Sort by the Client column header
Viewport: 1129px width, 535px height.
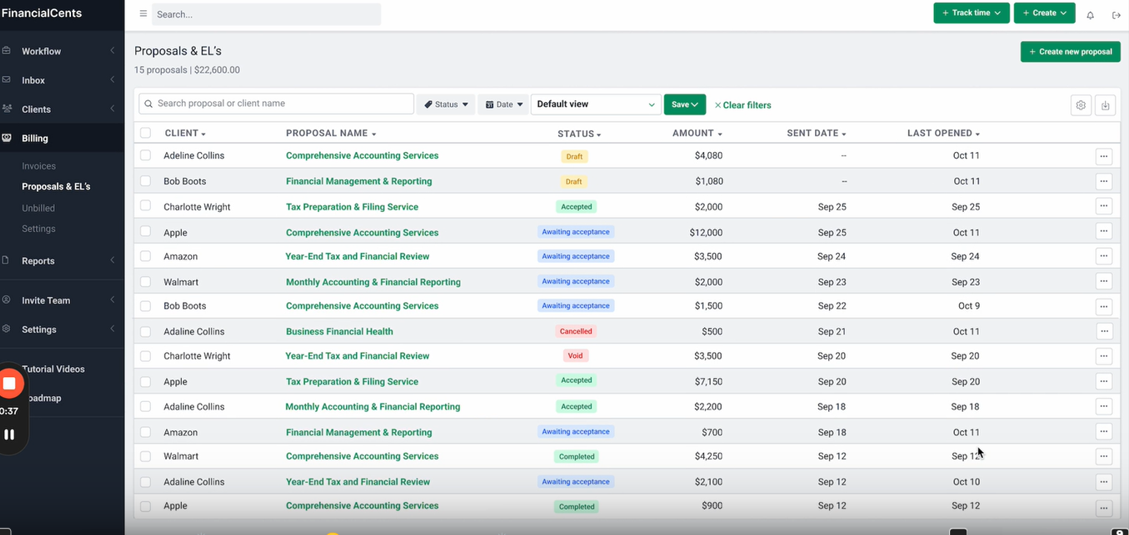(185, 133)
